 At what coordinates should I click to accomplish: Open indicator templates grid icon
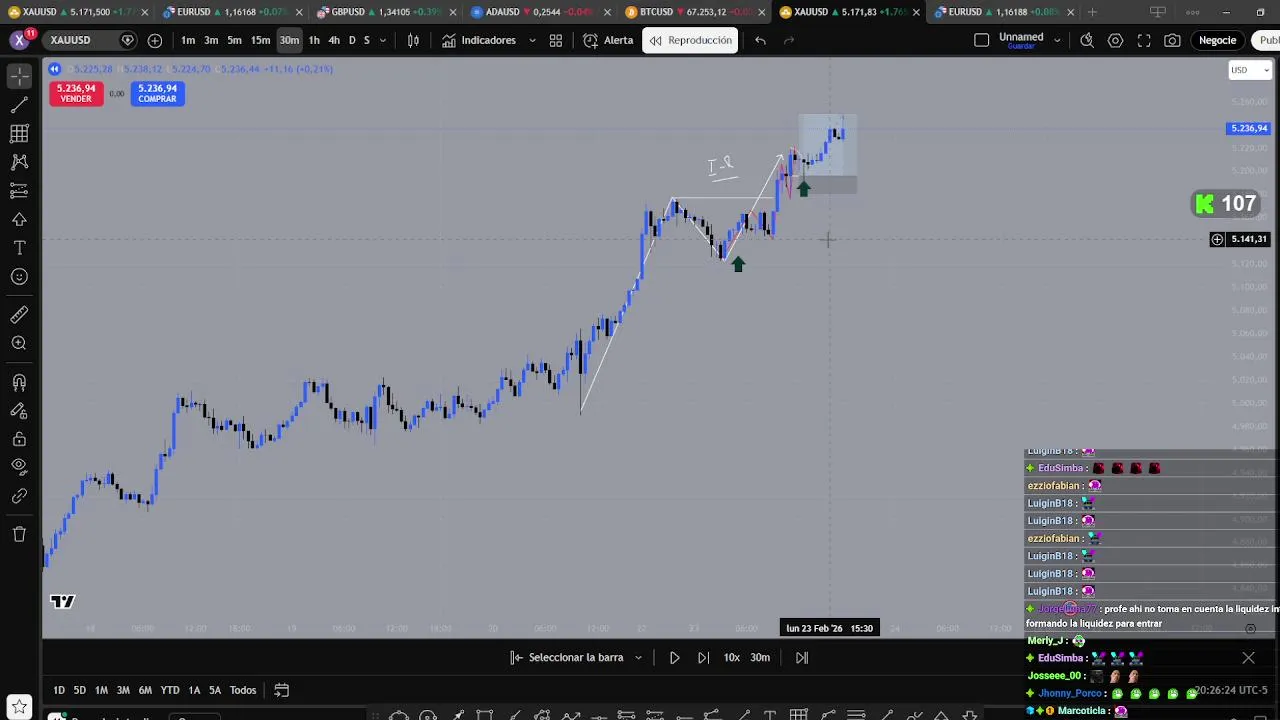point(556,40)
